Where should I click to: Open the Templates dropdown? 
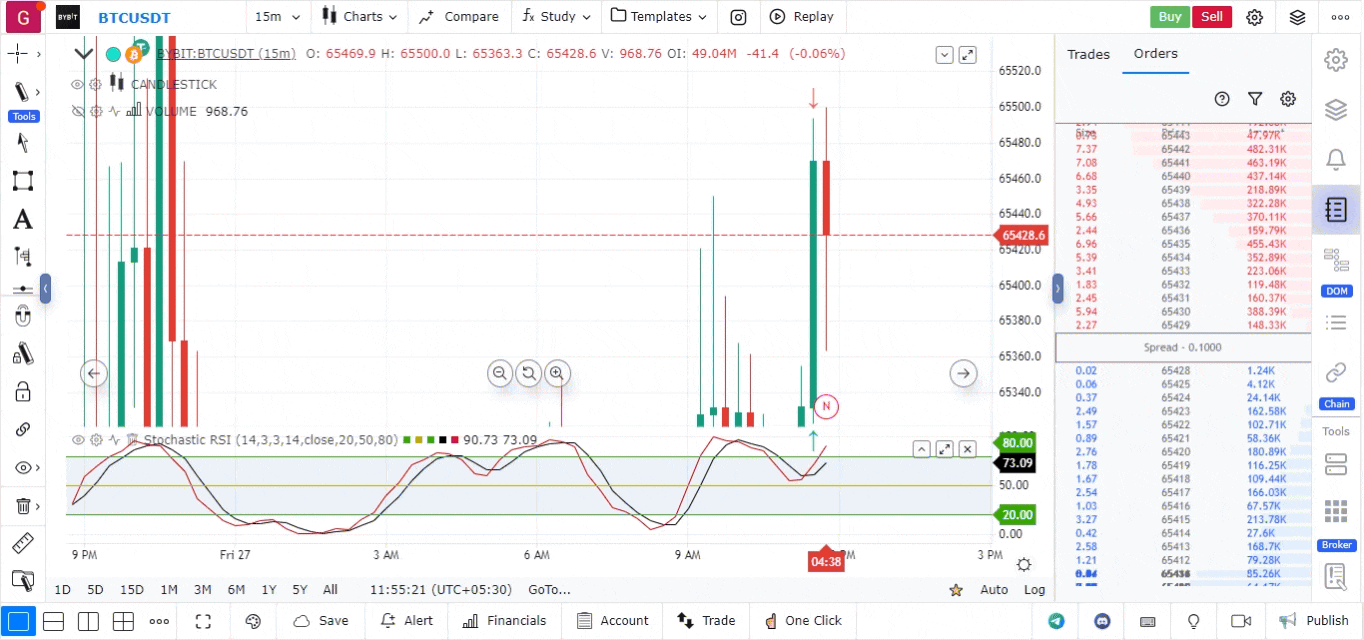659,17
